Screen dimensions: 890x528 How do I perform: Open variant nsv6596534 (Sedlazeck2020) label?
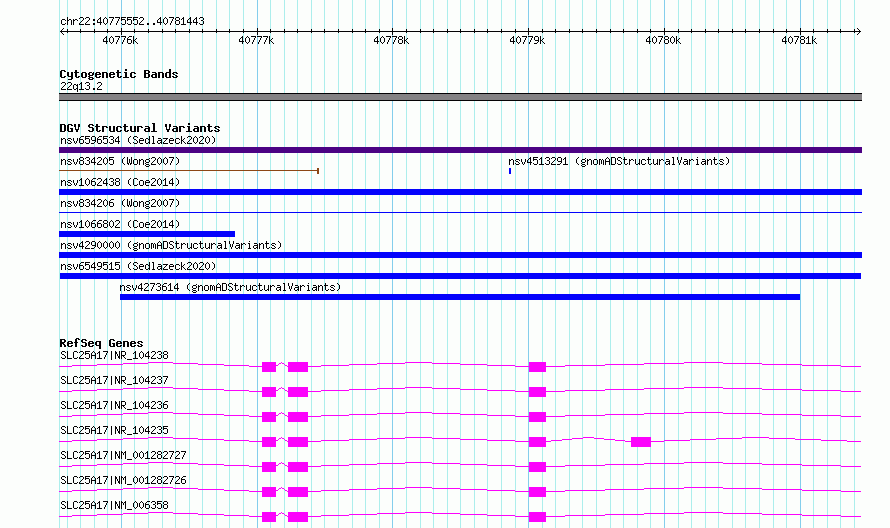coord(138,140)
